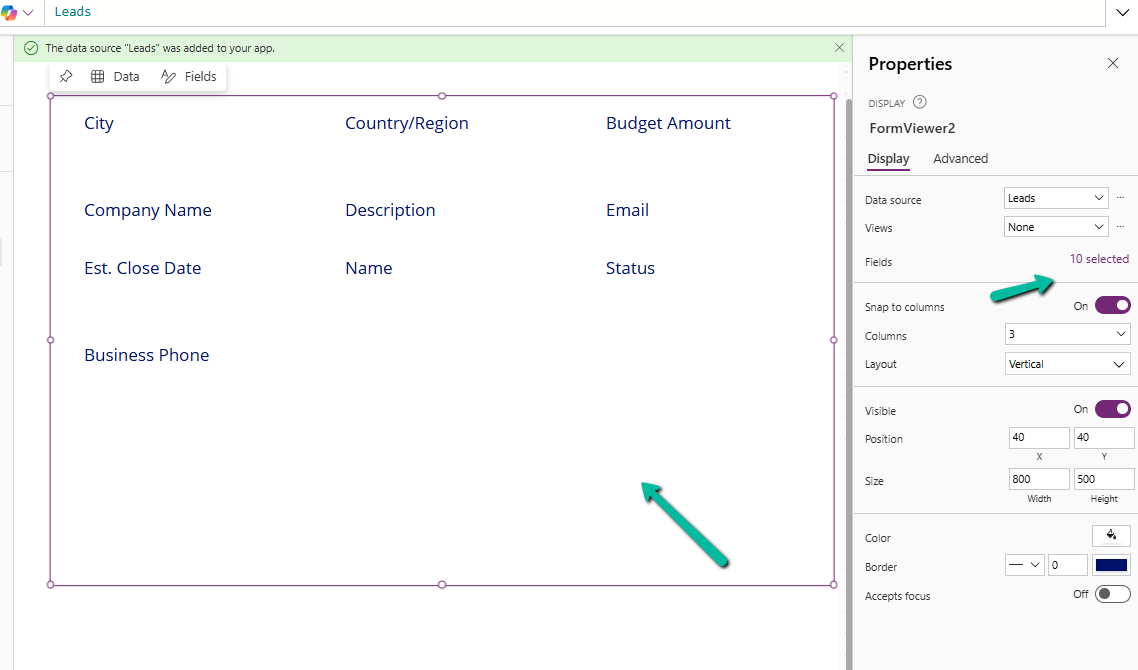
Task: Change Layout using the Vertical dropdown
Action: point(1067,363)
